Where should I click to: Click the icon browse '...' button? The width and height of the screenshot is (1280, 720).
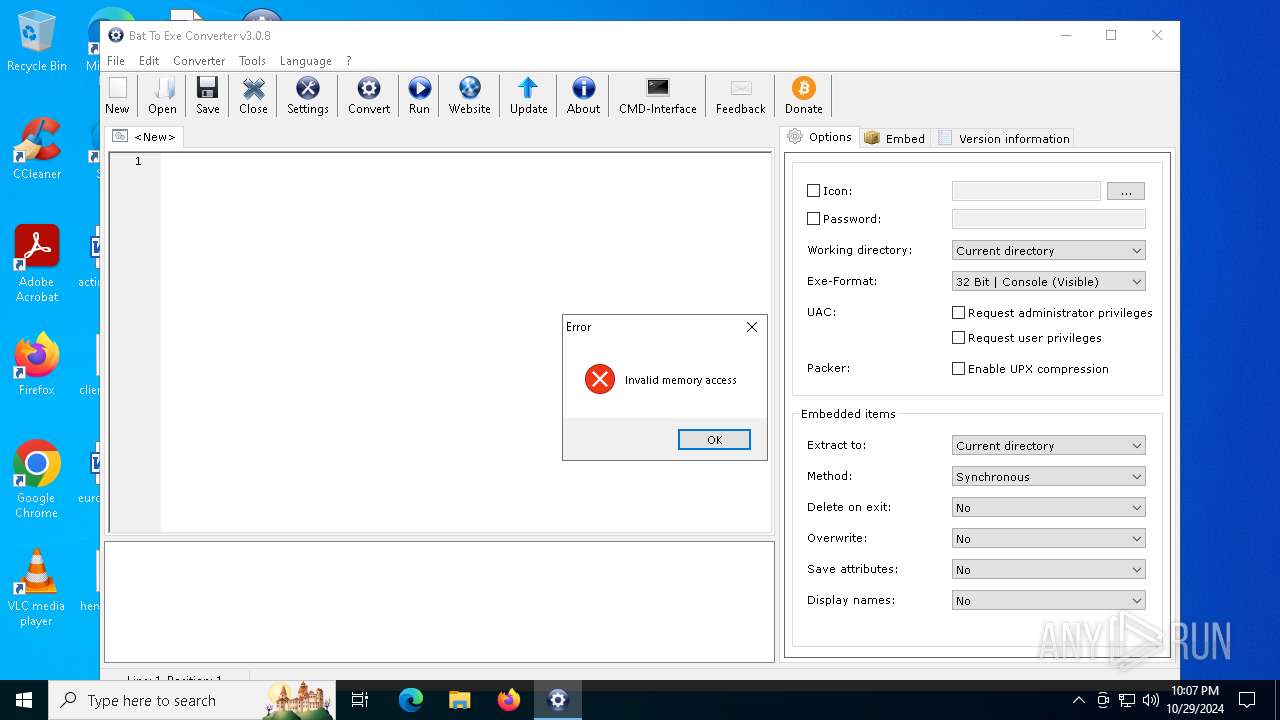click(x=1126, y=191)
